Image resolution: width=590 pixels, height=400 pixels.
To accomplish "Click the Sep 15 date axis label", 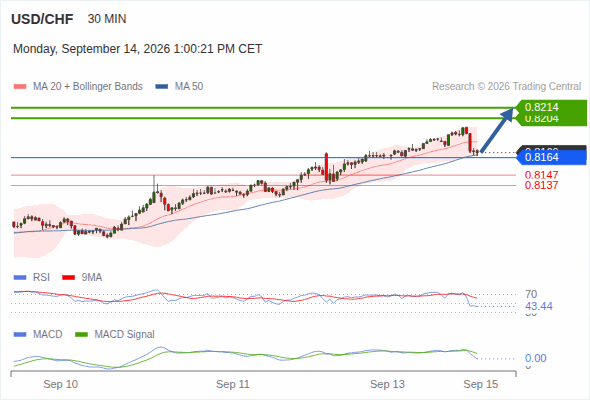I will pyautogui.click(x=481, y=385).
